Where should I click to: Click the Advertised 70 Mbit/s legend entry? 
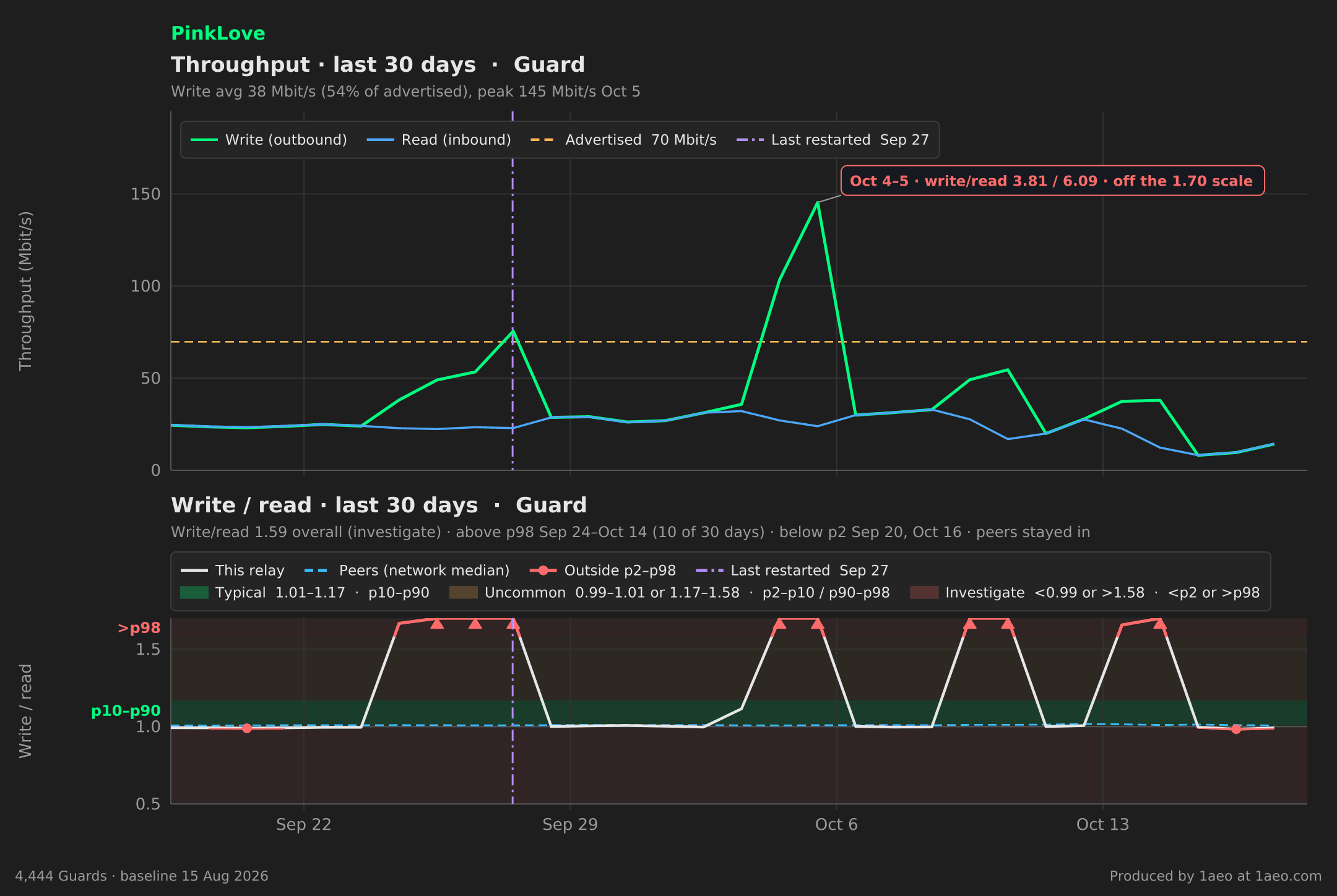[x=623, y=140]
